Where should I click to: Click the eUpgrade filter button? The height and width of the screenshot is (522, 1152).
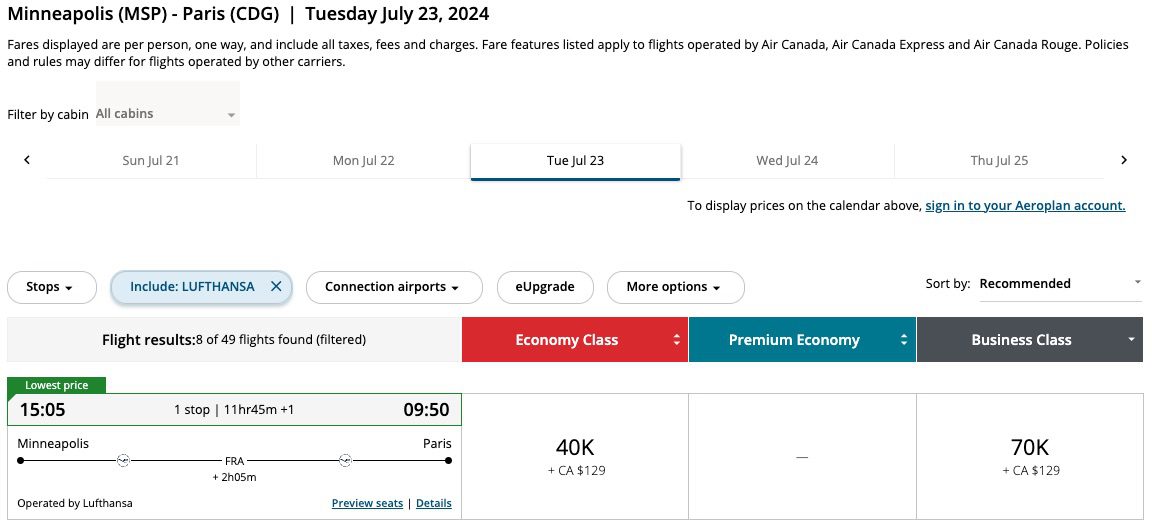tap(545, 287)
